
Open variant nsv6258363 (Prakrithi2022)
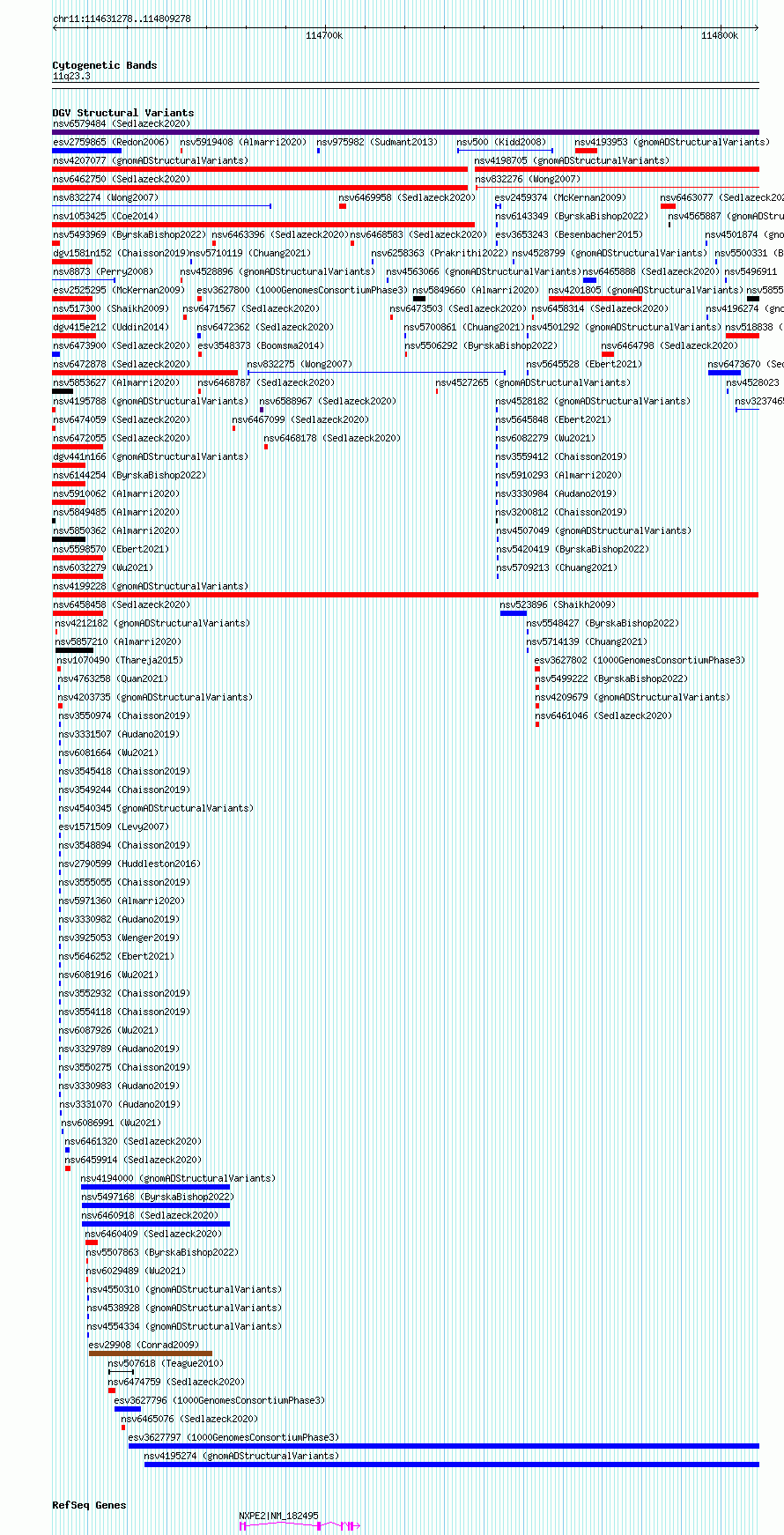click(440, 253)
